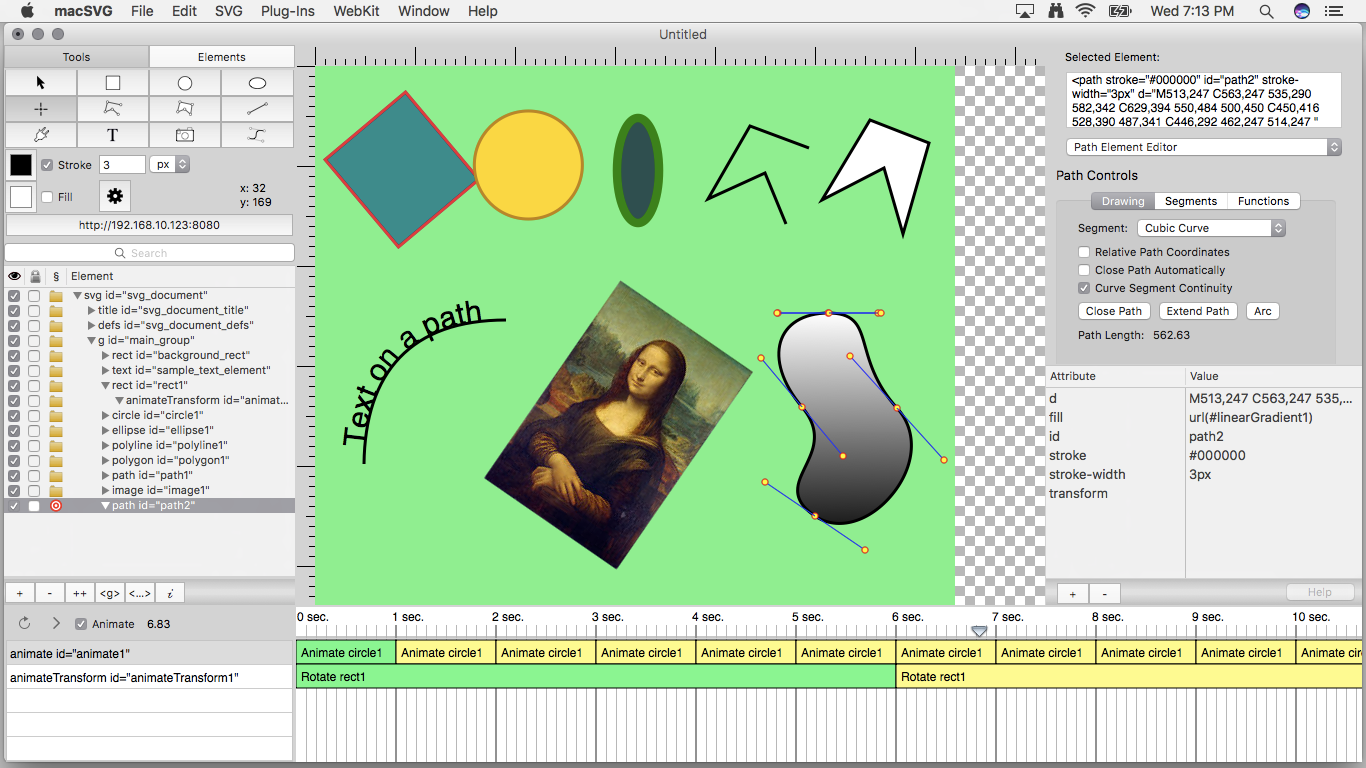The height and width of the screenshot is (768, 1366).
Task: Expand the image1 tree item
Action: (106, 491)
